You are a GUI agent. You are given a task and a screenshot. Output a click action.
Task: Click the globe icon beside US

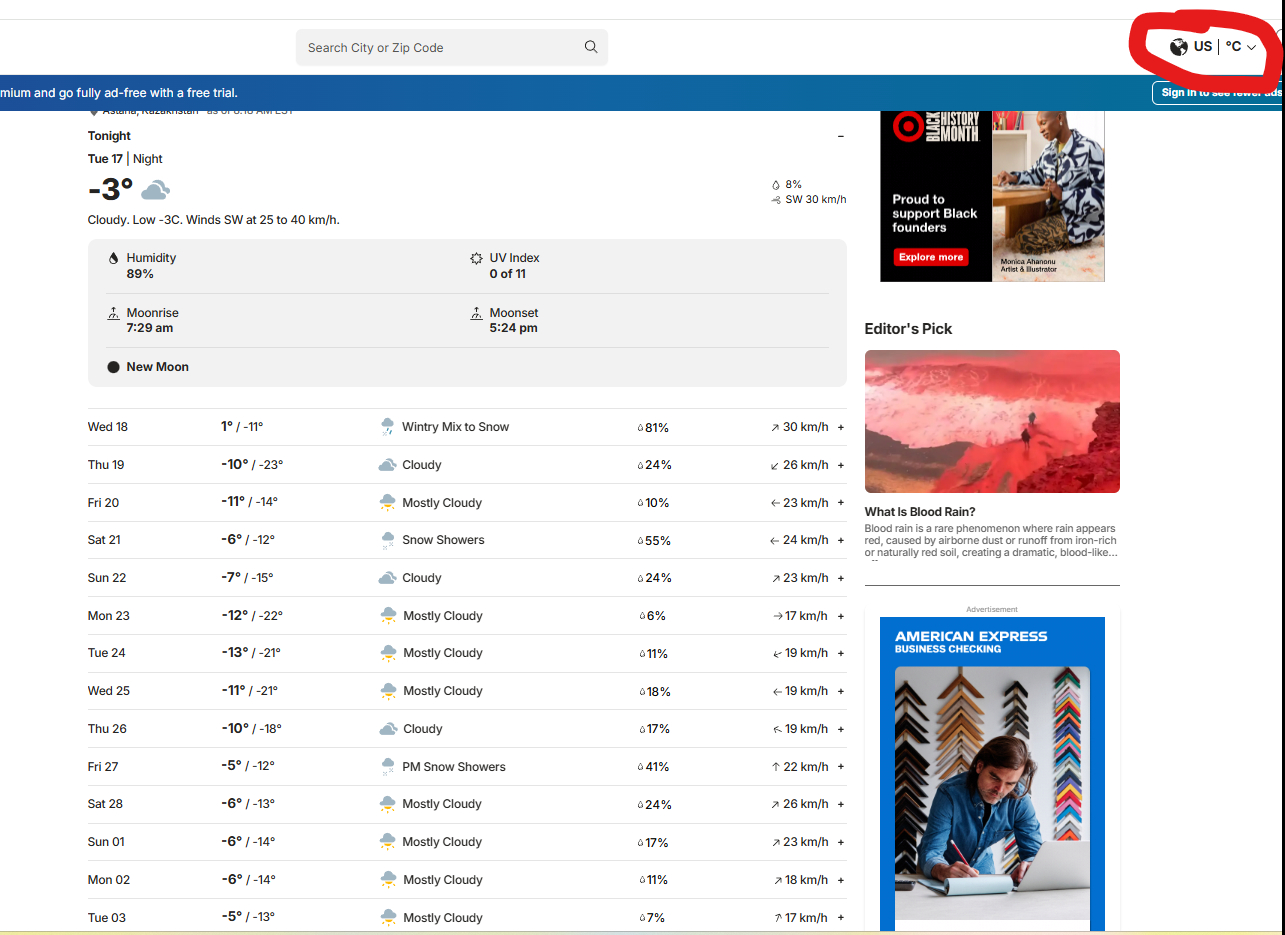pyautogui.click(x=1179, y=47)
